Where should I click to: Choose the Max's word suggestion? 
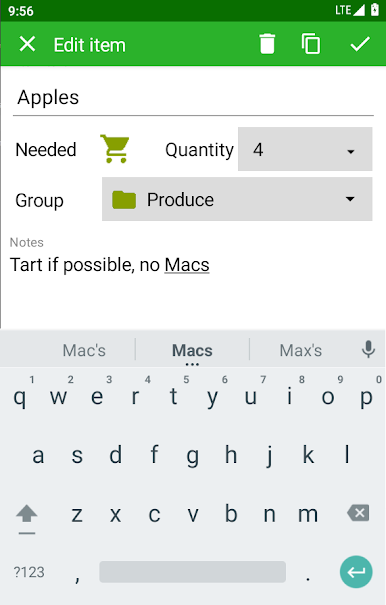tap(301, 350)
